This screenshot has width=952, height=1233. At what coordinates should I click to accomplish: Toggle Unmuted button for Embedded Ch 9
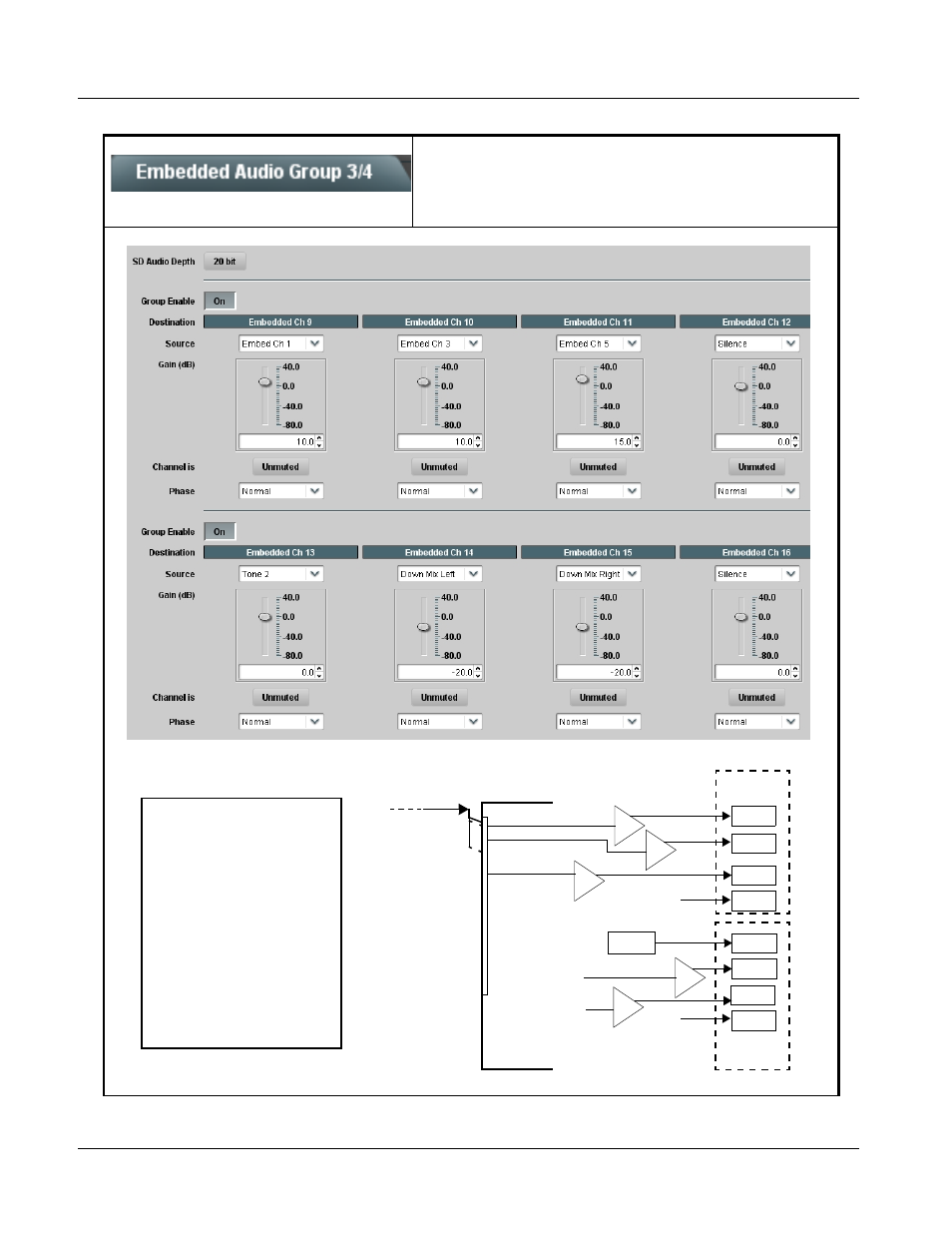coord(280,467)
